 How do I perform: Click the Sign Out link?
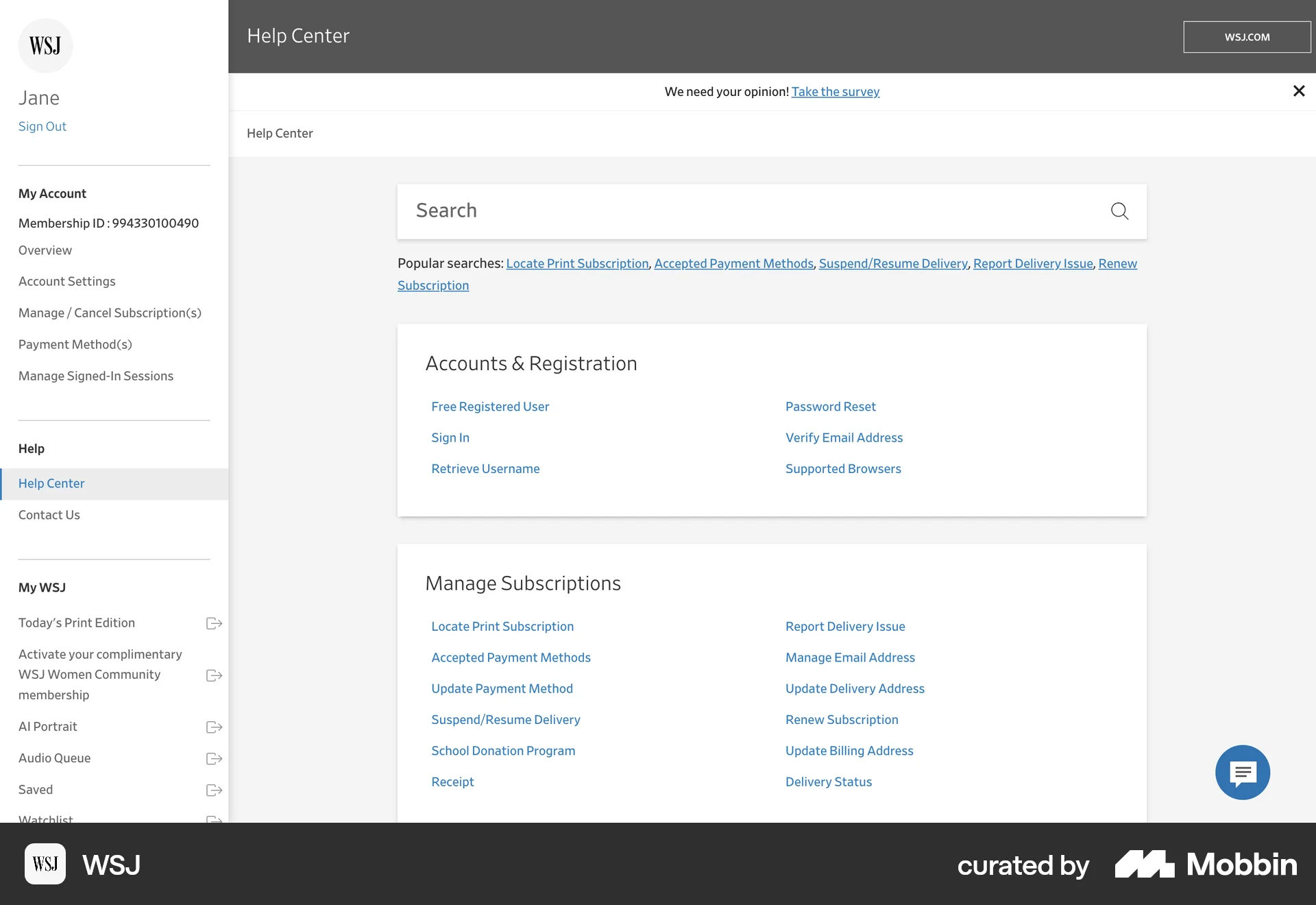[42, 126]
